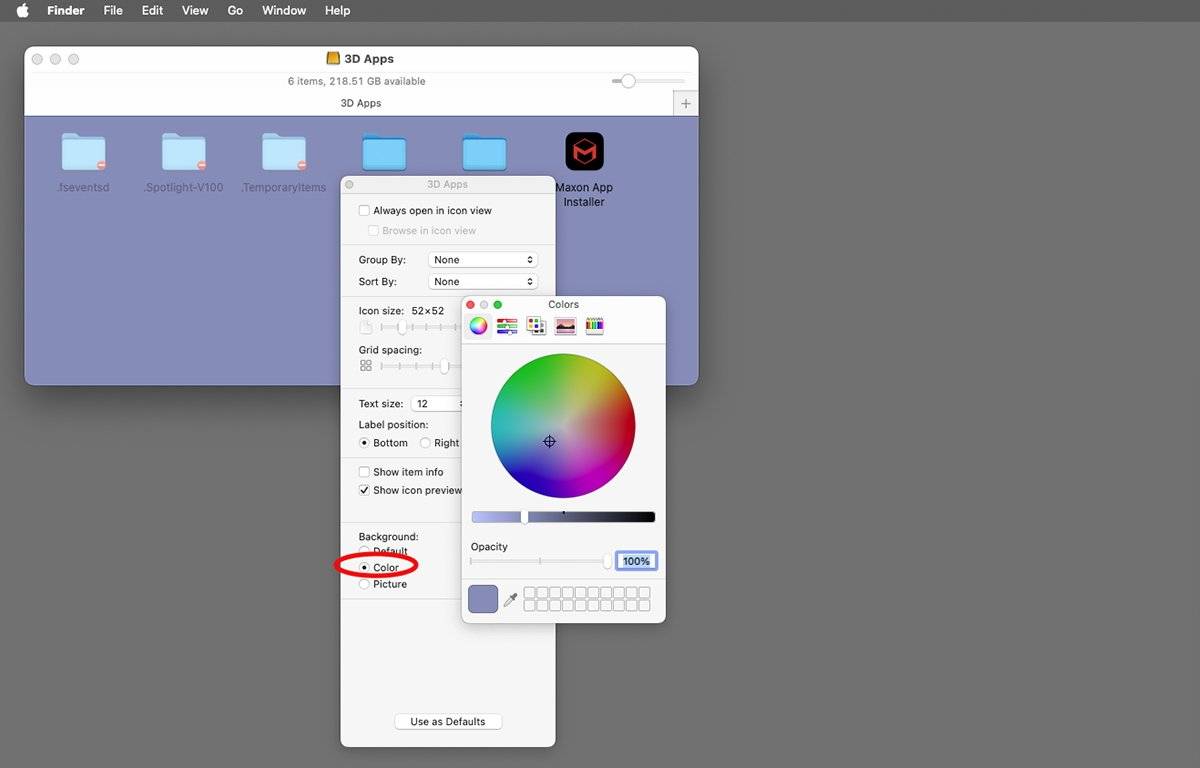Click the Opacity percentage field
Screen dimensions: 1200x768
(x=636, y=561)
